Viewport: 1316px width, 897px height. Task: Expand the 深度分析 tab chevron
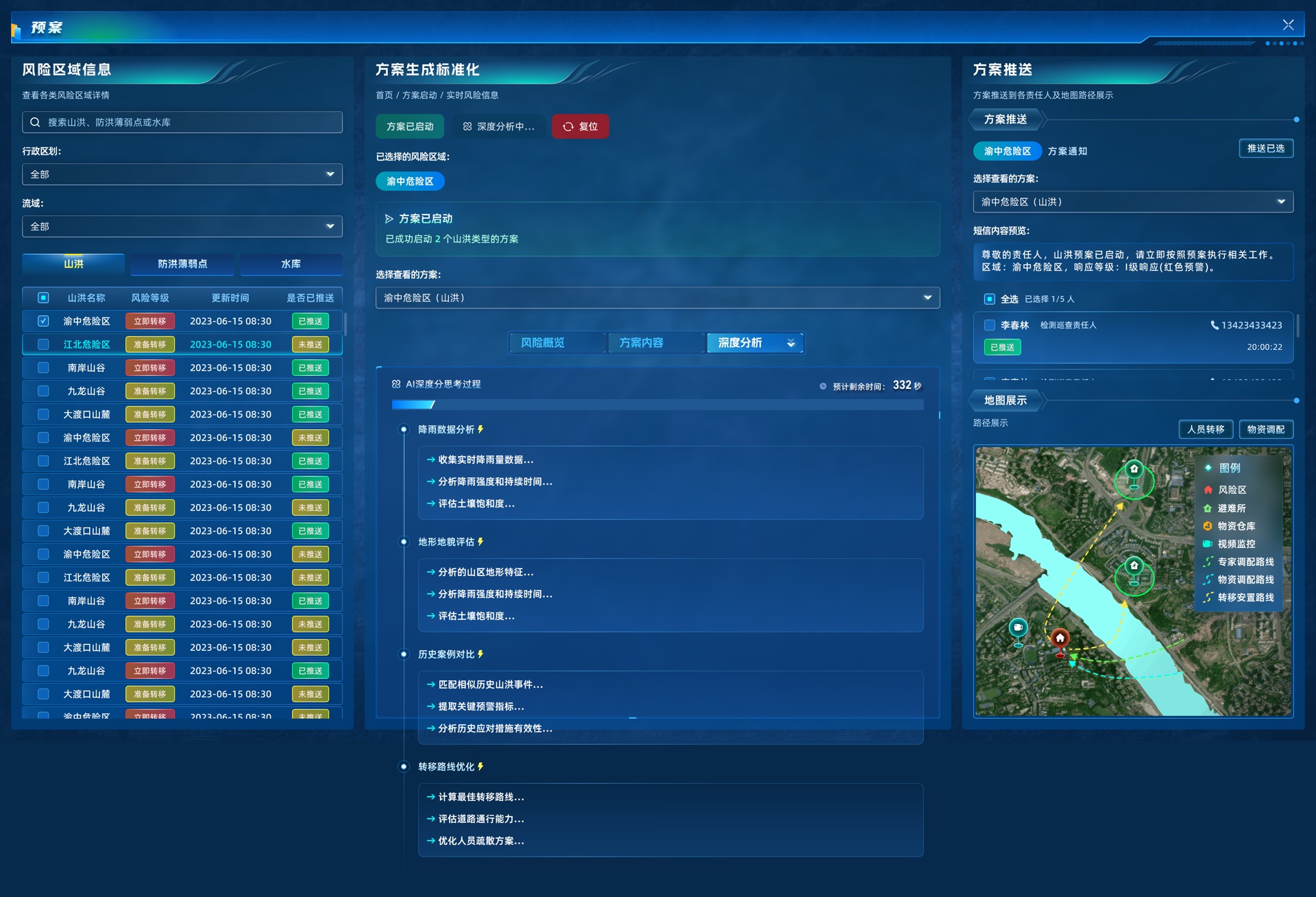pyautogui.click(x=791, y=343)
